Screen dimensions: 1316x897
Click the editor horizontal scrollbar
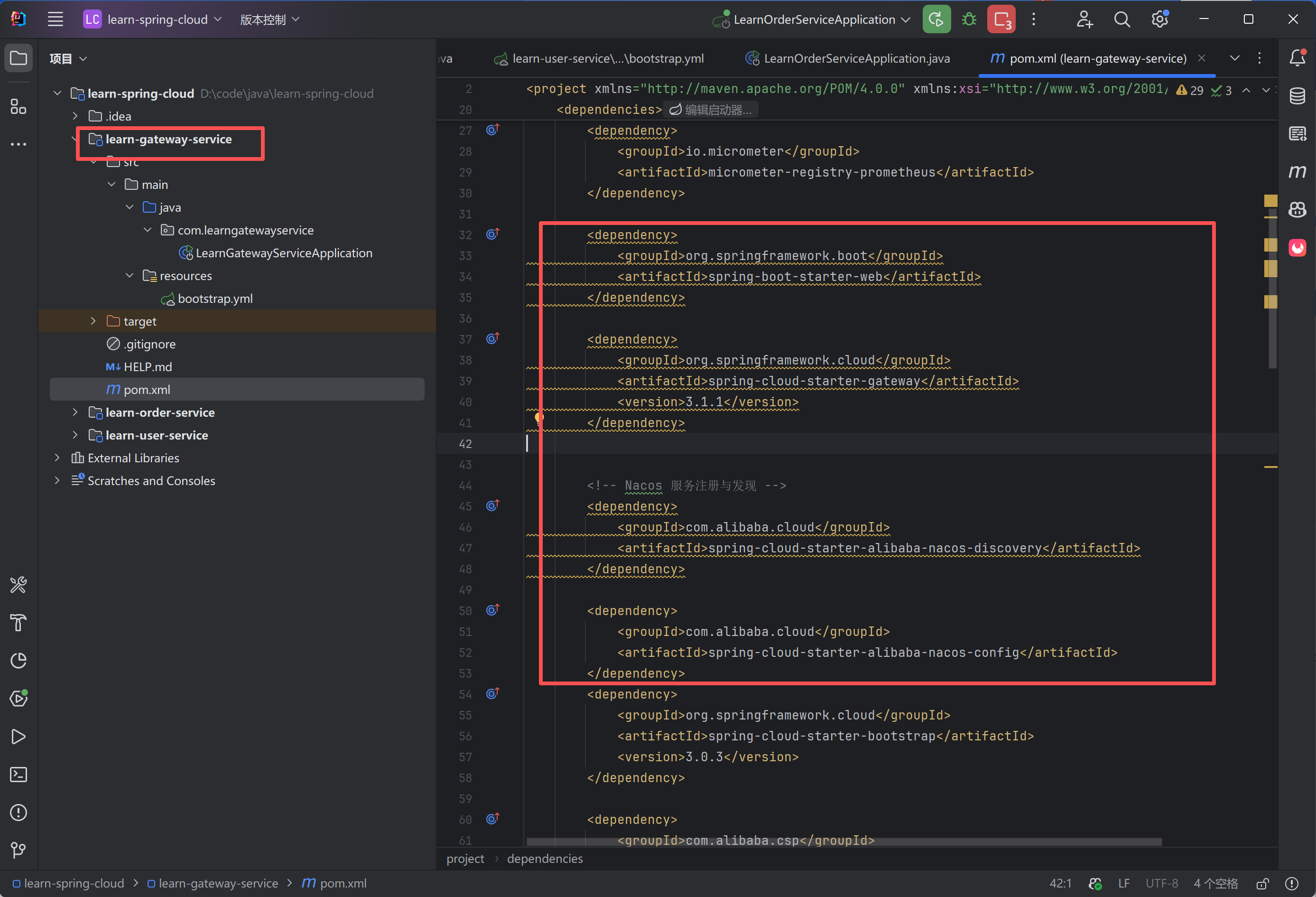click(x=844, y=841)
